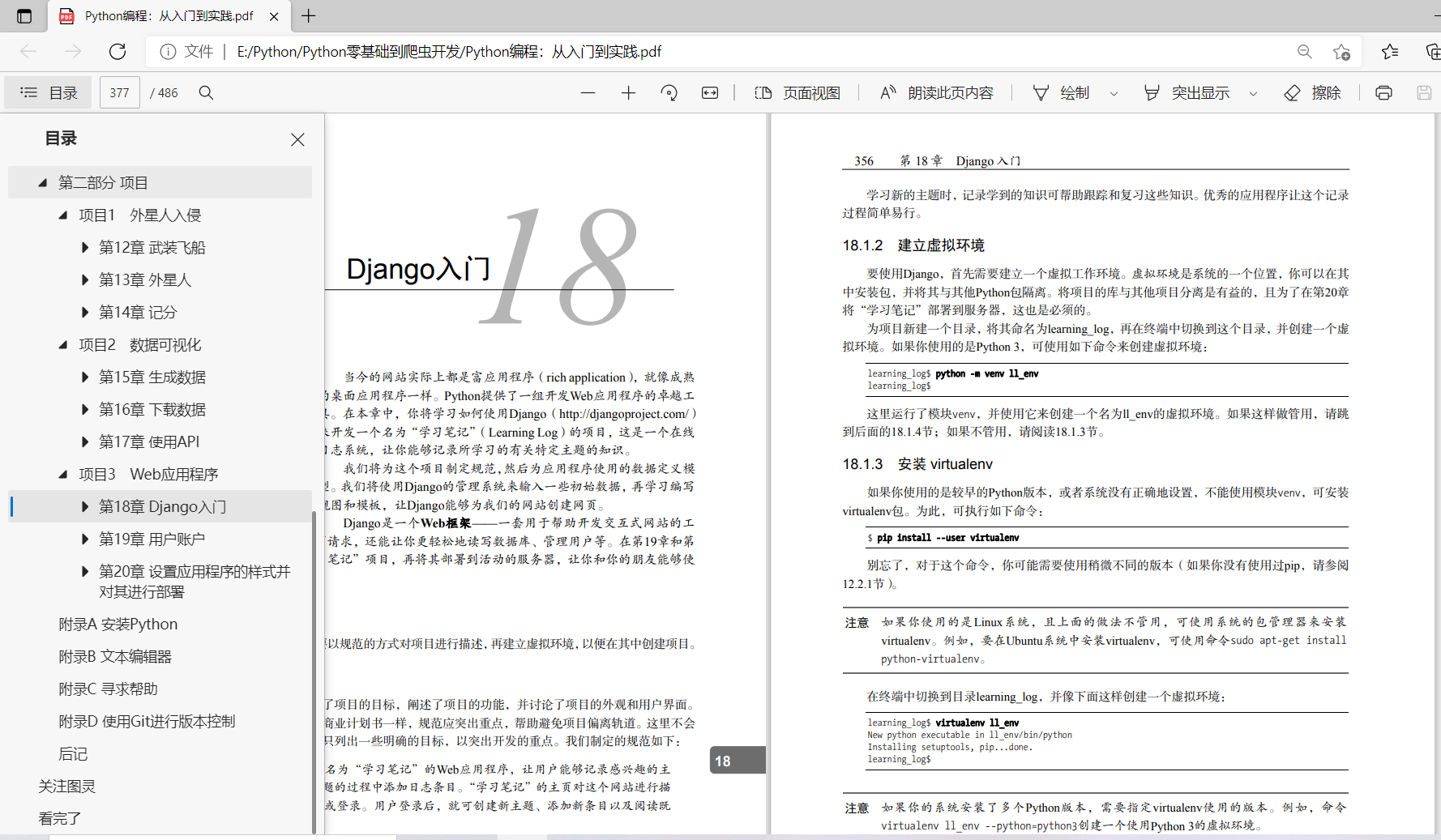Open 页面视图 page view options
The width and height of the screenshot is (1441, 840).
[x=797, y=93]
